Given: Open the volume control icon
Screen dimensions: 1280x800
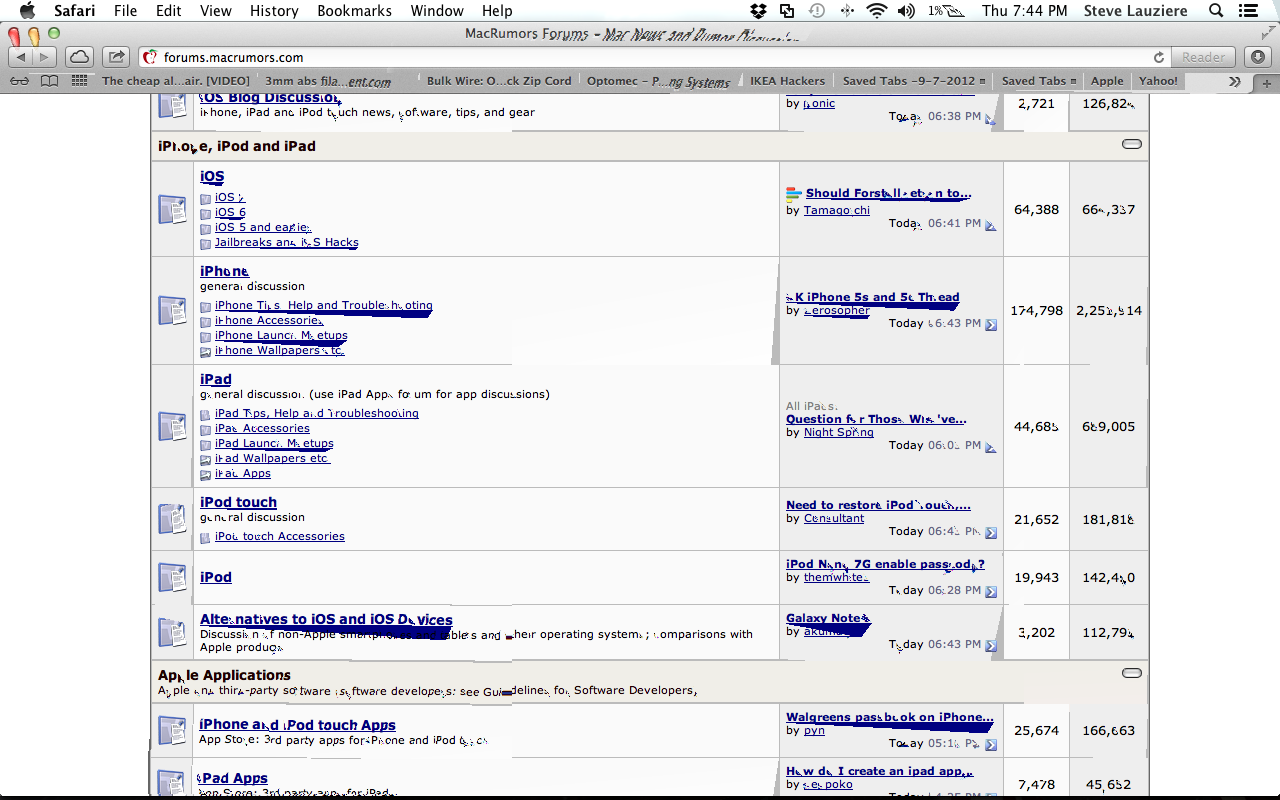Looking at the screenshot, I should (x=906, y=11).
